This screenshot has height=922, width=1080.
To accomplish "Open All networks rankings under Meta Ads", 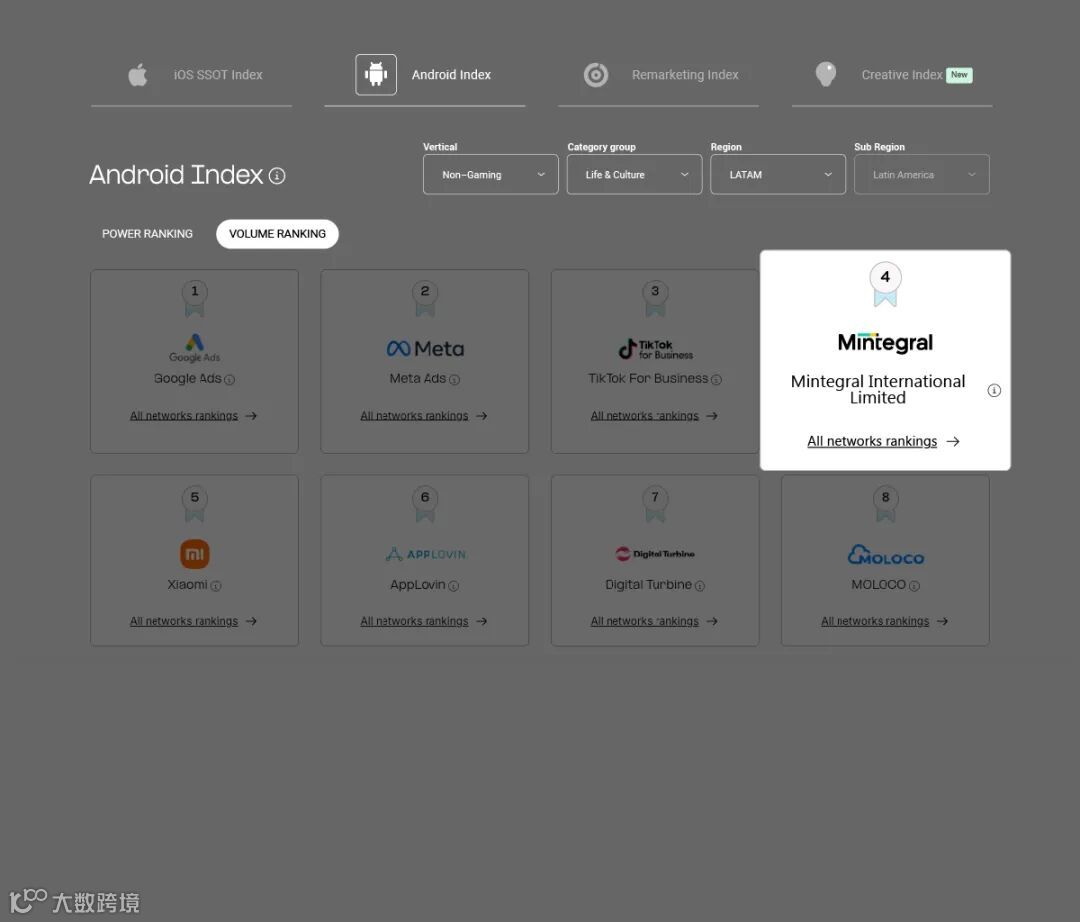I will coord(424,416).
